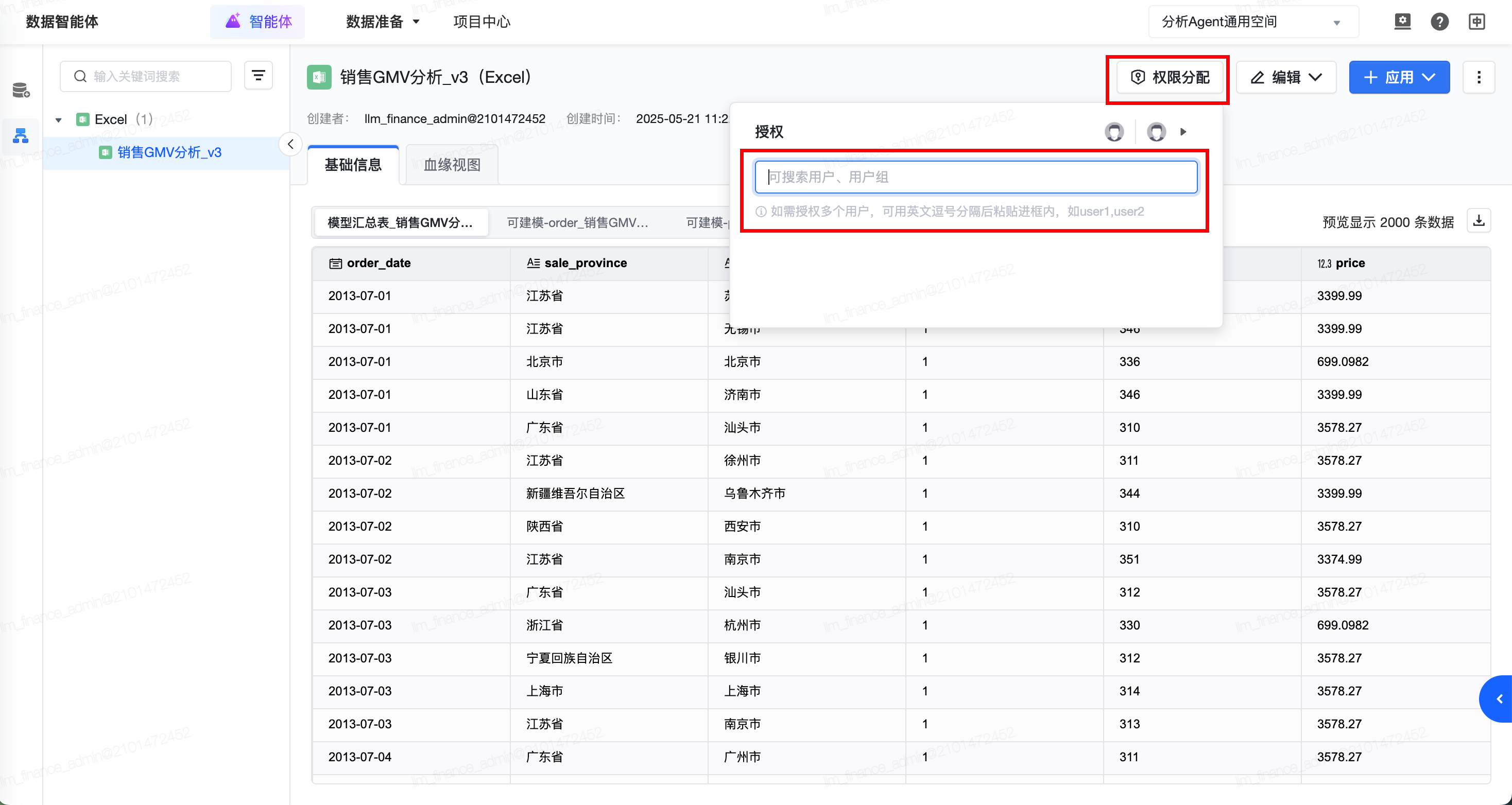The width and height of the screenshot is (1512, 805).
Task: Open the 分析Agent通用空间 workspace dropdown
Action: (1253, 22)
